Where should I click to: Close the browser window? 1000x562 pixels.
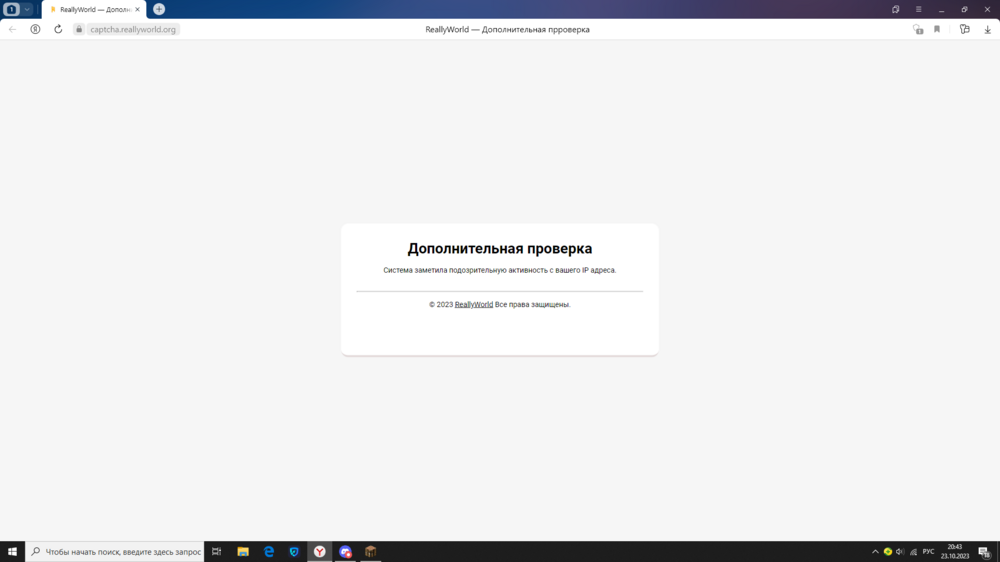tap(987, 10)
